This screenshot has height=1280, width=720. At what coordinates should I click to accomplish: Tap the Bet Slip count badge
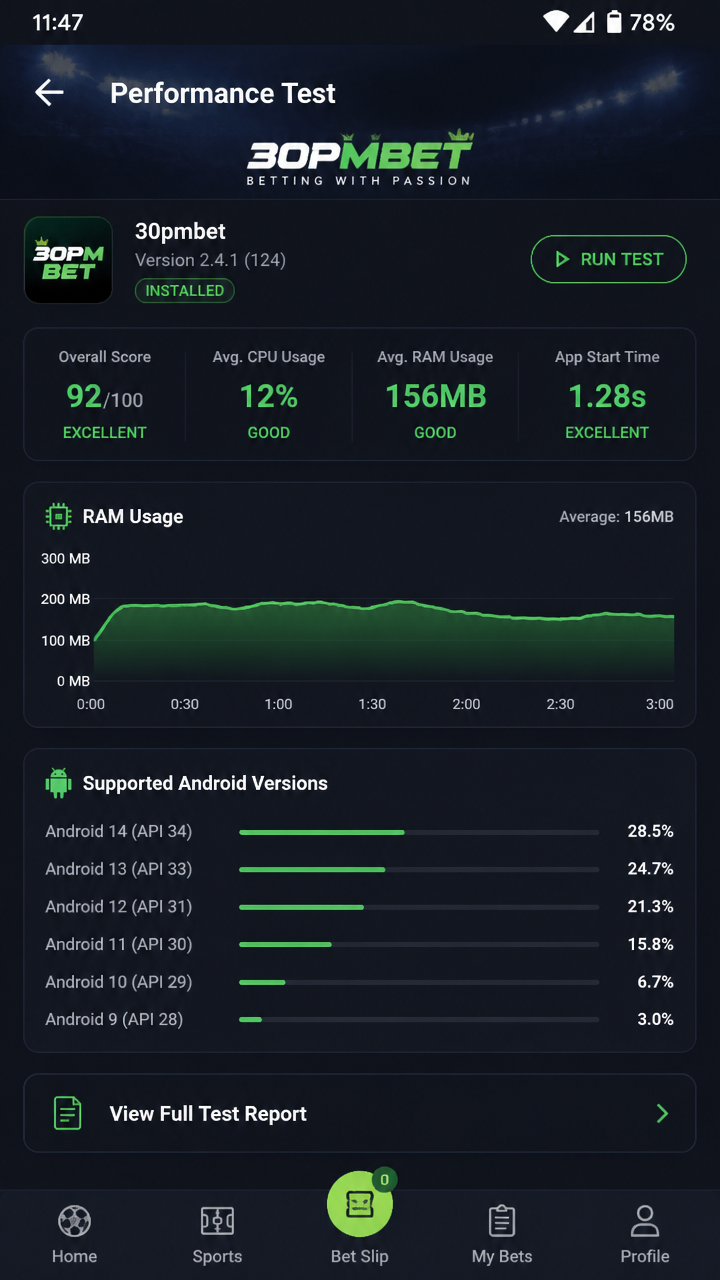coord(384,1180)
